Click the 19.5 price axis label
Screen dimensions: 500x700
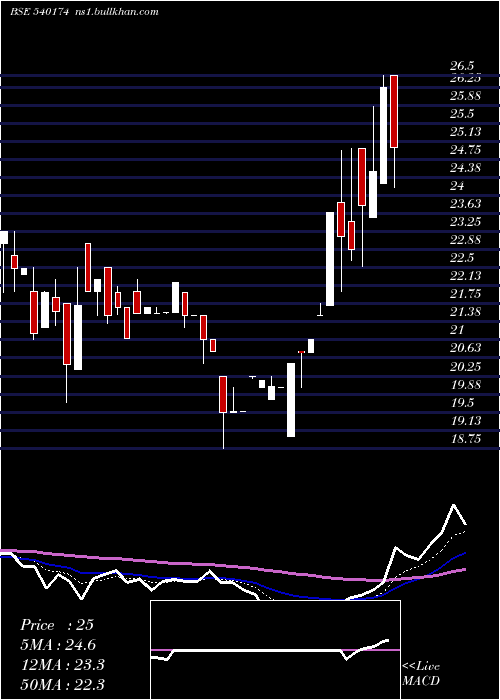tap(462, 403)
